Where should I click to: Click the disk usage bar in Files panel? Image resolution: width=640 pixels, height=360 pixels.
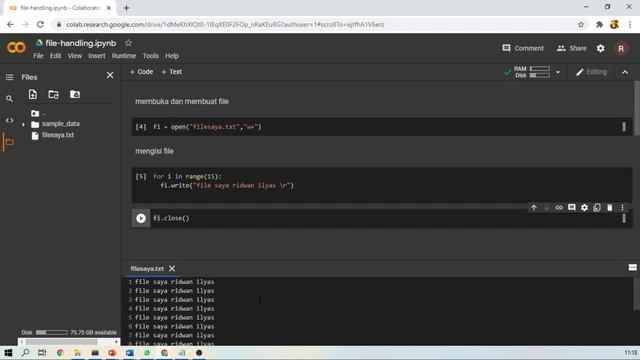coord(51,333)
